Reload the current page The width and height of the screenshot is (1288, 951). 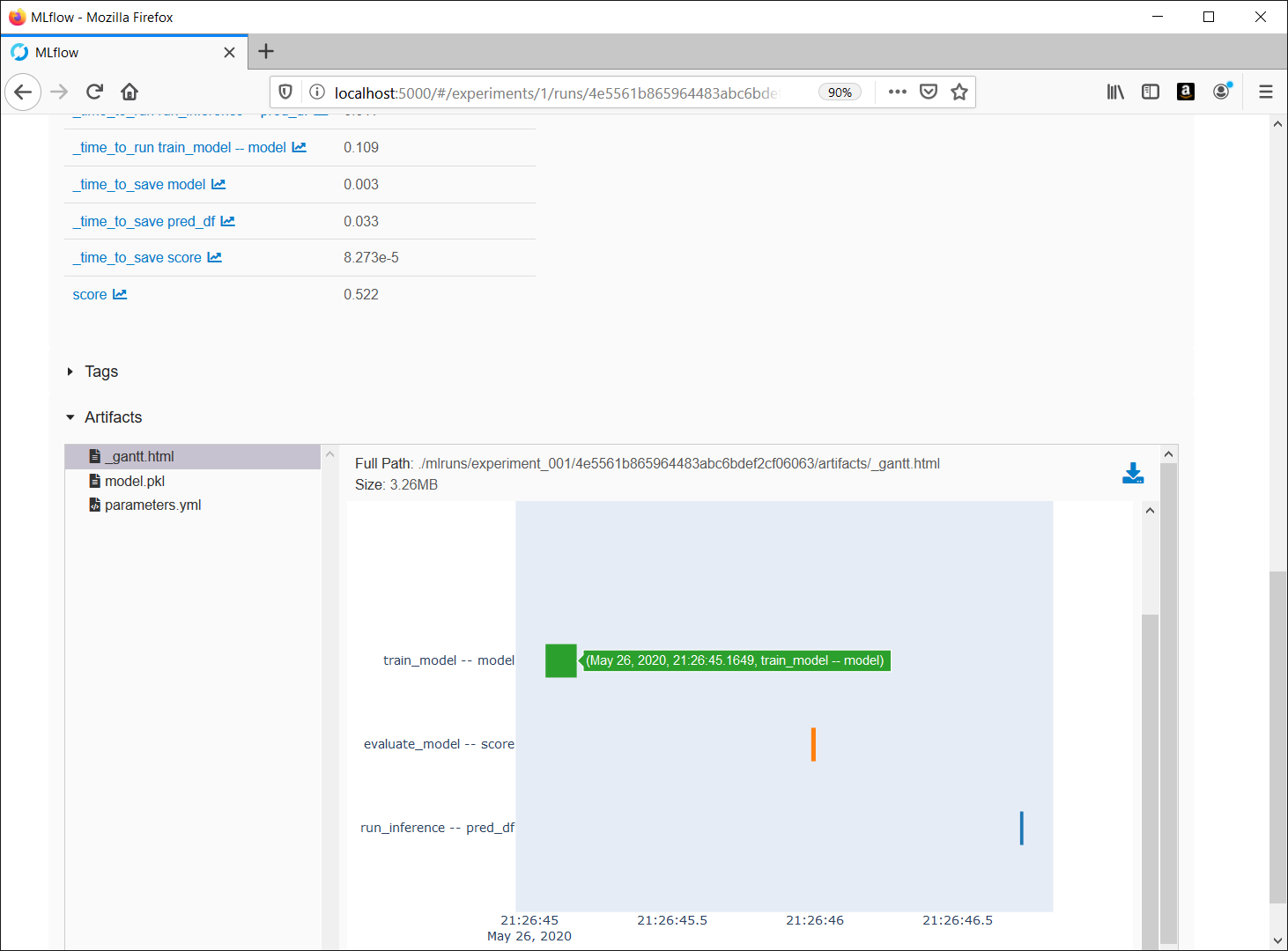coord(94,92)
